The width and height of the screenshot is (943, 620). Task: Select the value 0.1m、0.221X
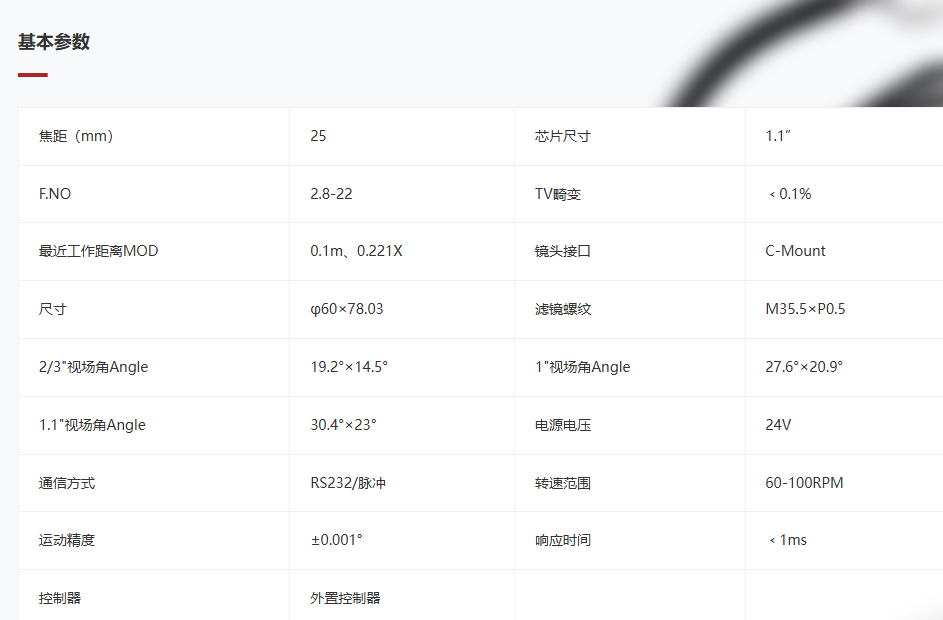356,251
